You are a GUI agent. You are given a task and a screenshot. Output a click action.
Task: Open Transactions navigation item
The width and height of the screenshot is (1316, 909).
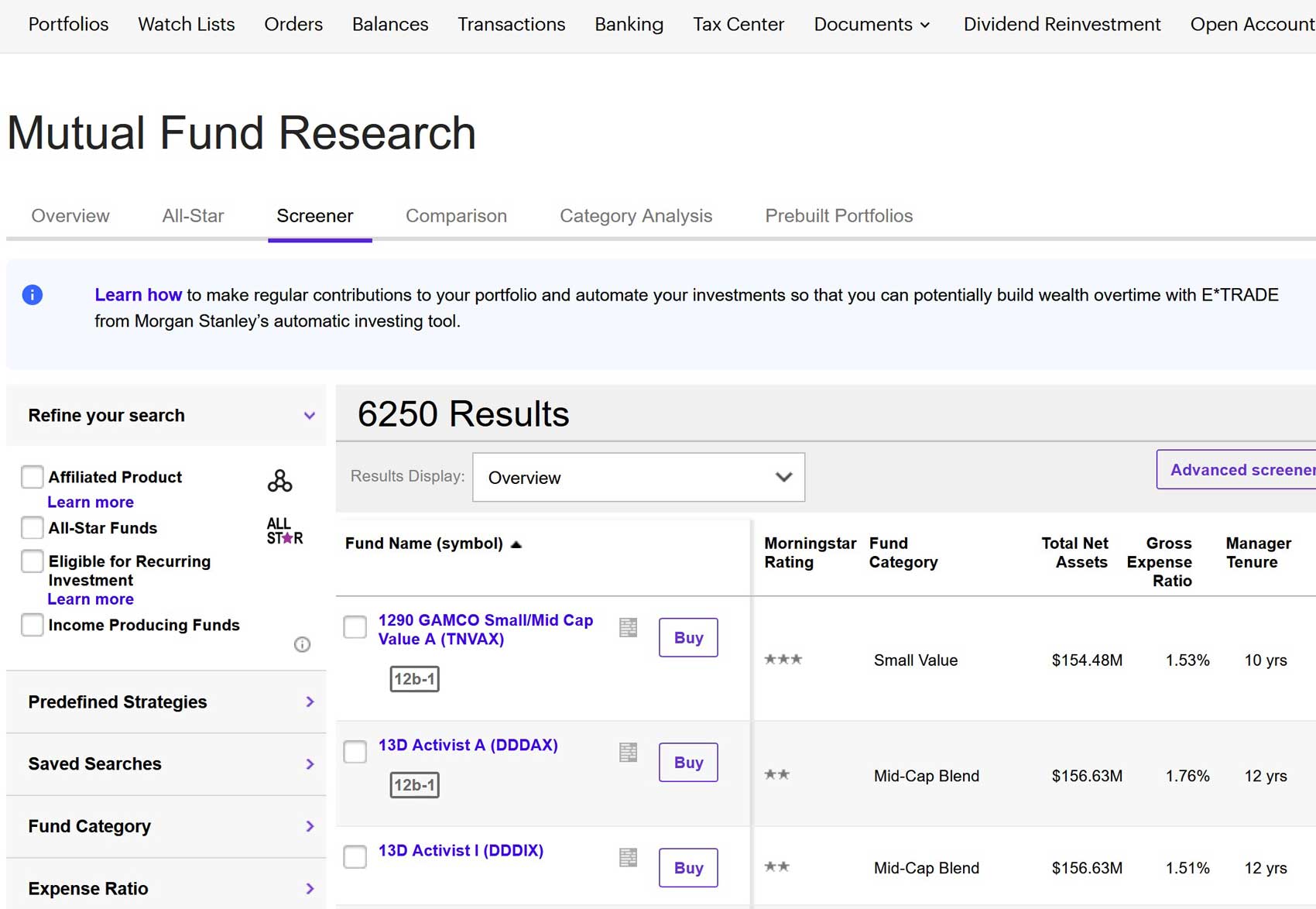[x=511, y=25]
